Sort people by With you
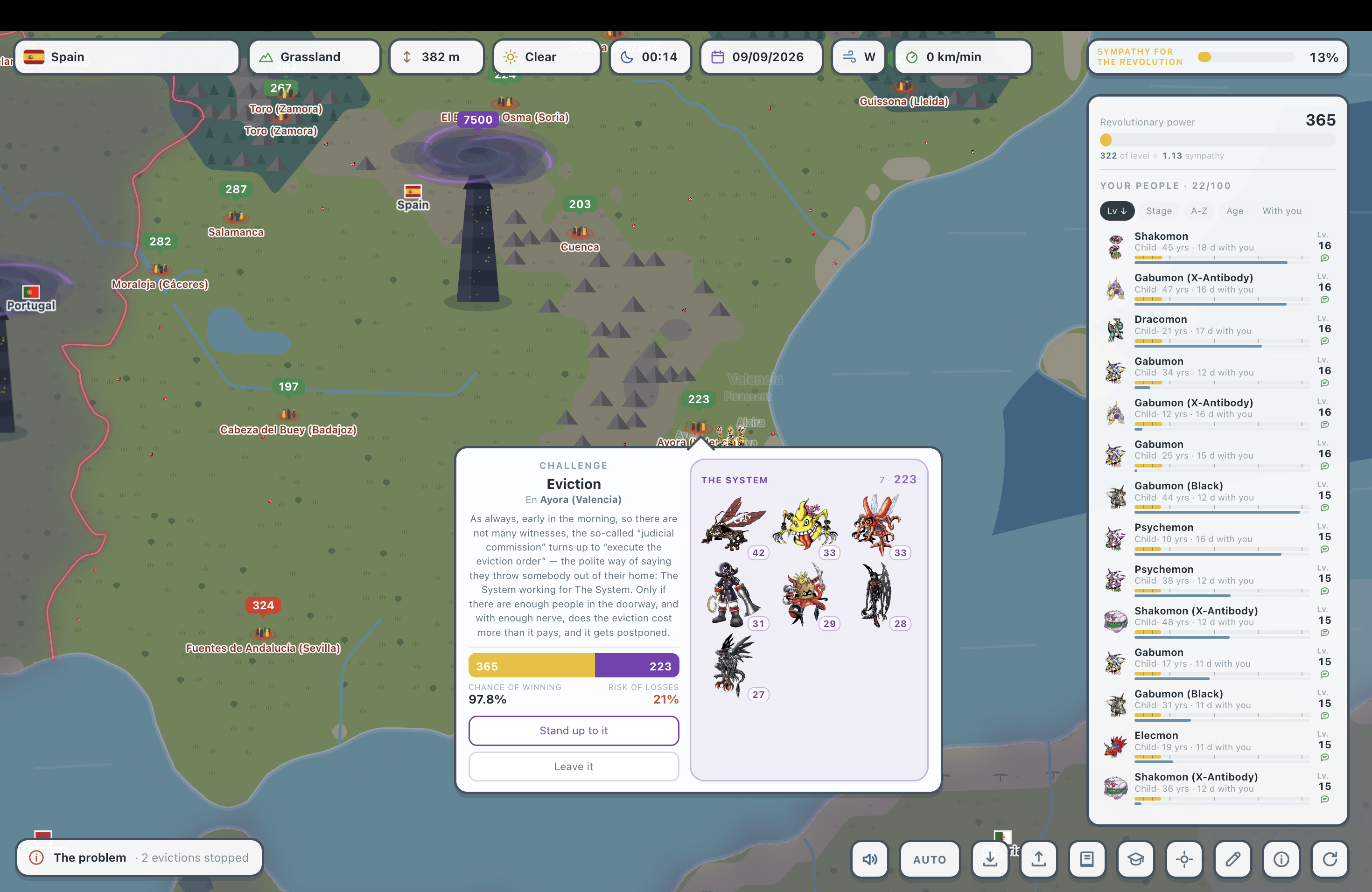Image resolution: width=1372 pixels, height=892 pixels. click(1281, 211)
